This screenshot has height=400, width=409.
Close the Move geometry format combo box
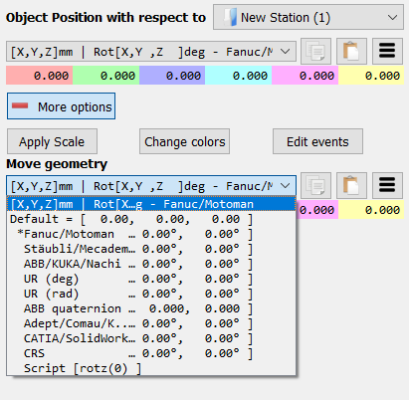pos(151,186)
